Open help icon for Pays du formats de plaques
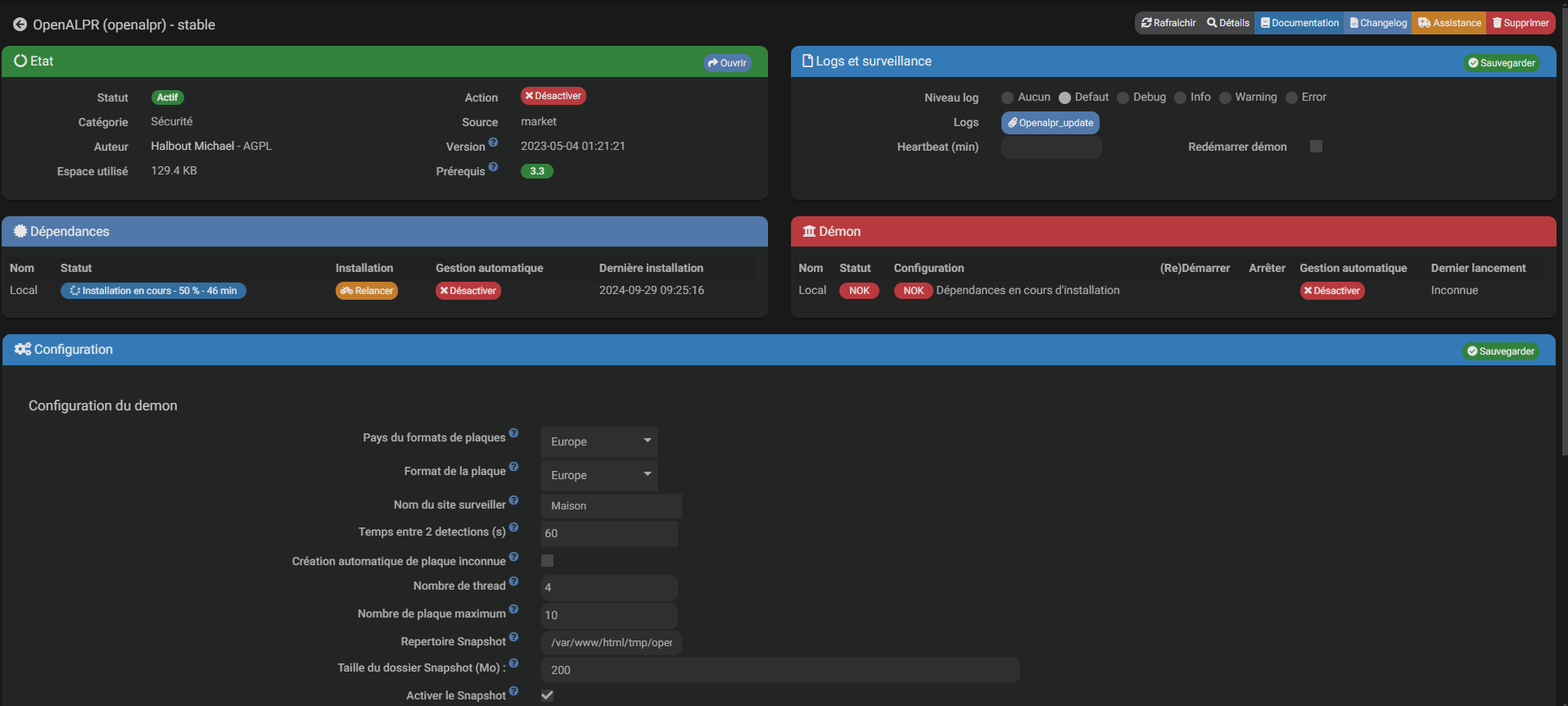This screenshot has height=706, width=1568. (x=513, y=432)
